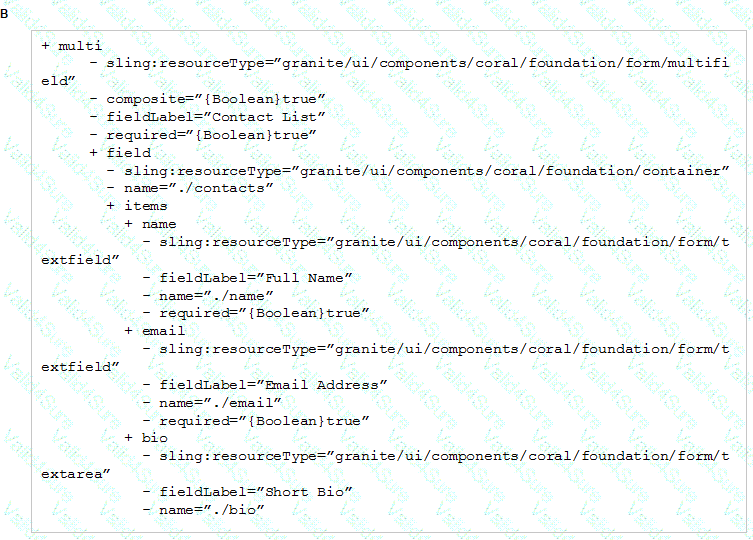Select the email node label
753x540 pixels.
coord(163,331)
